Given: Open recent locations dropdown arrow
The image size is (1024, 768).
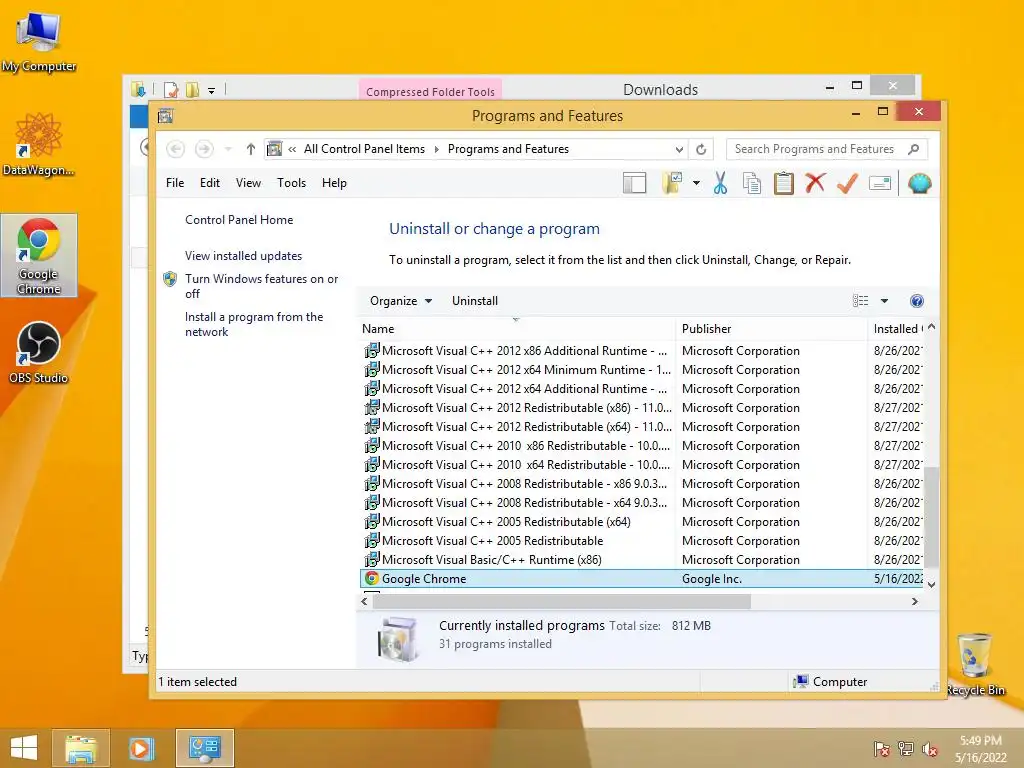Looking at the screenshot, I should (x=228, y=150).
